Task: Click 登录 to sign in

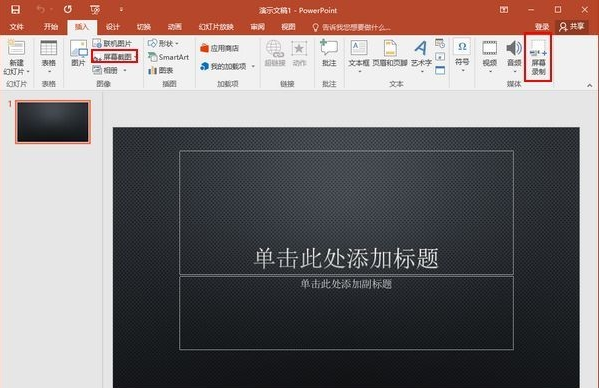Action: pos(542,27)
